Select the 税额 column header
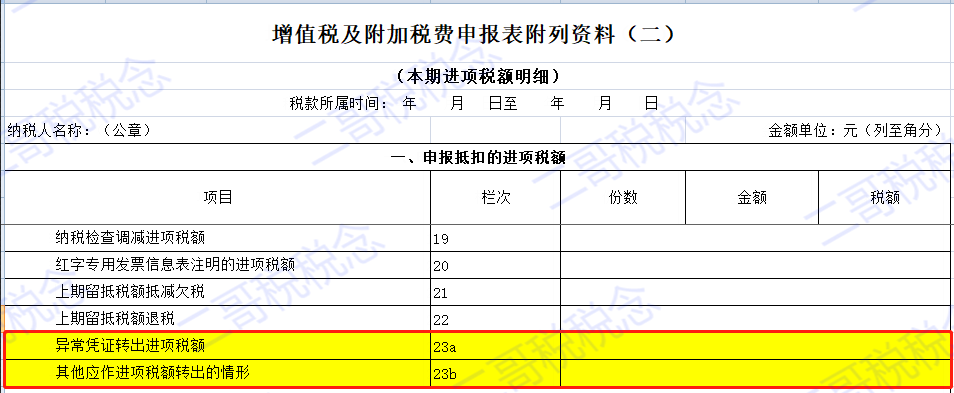Viewport: 954px width, 393px height. 885,198
